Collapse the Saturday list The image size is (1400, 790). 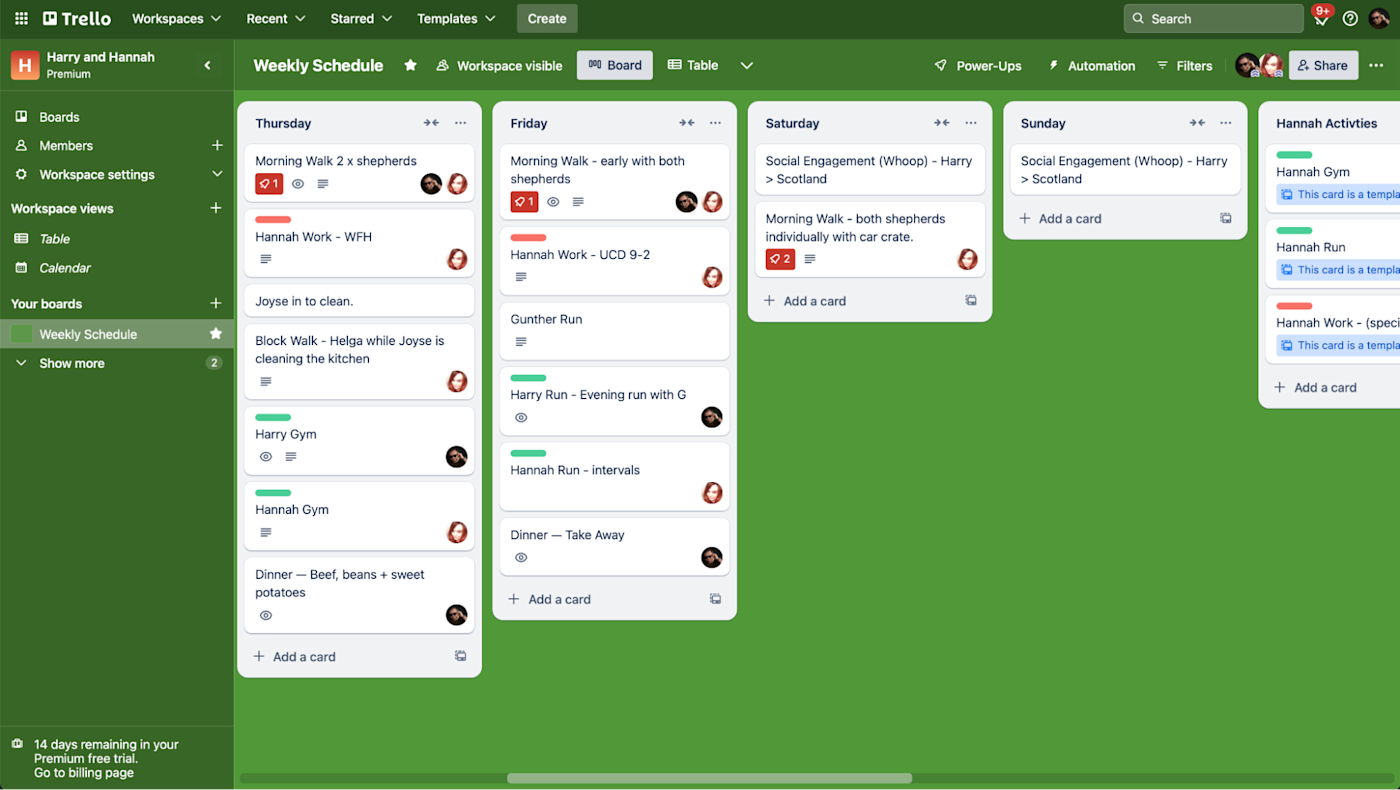tap(941, 123)
